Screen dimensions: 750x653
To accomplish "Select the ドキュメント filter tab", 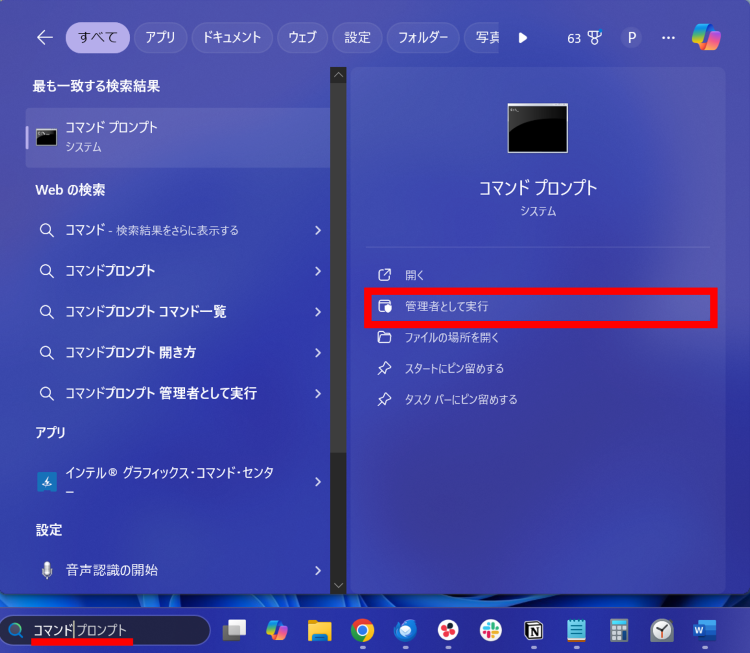I will (232, 37).
